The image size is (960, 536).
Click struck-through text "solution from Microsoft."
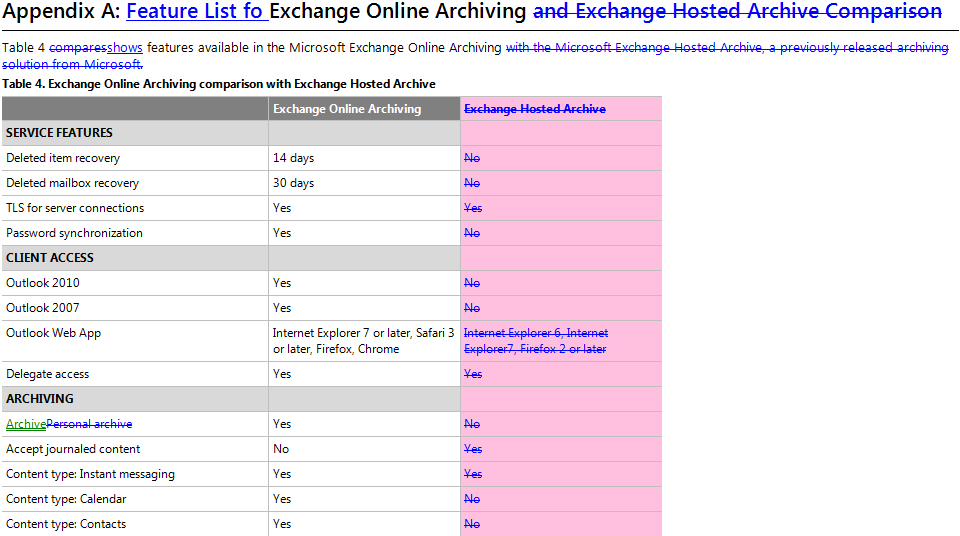pyautogui.click(x=72, y=64)
